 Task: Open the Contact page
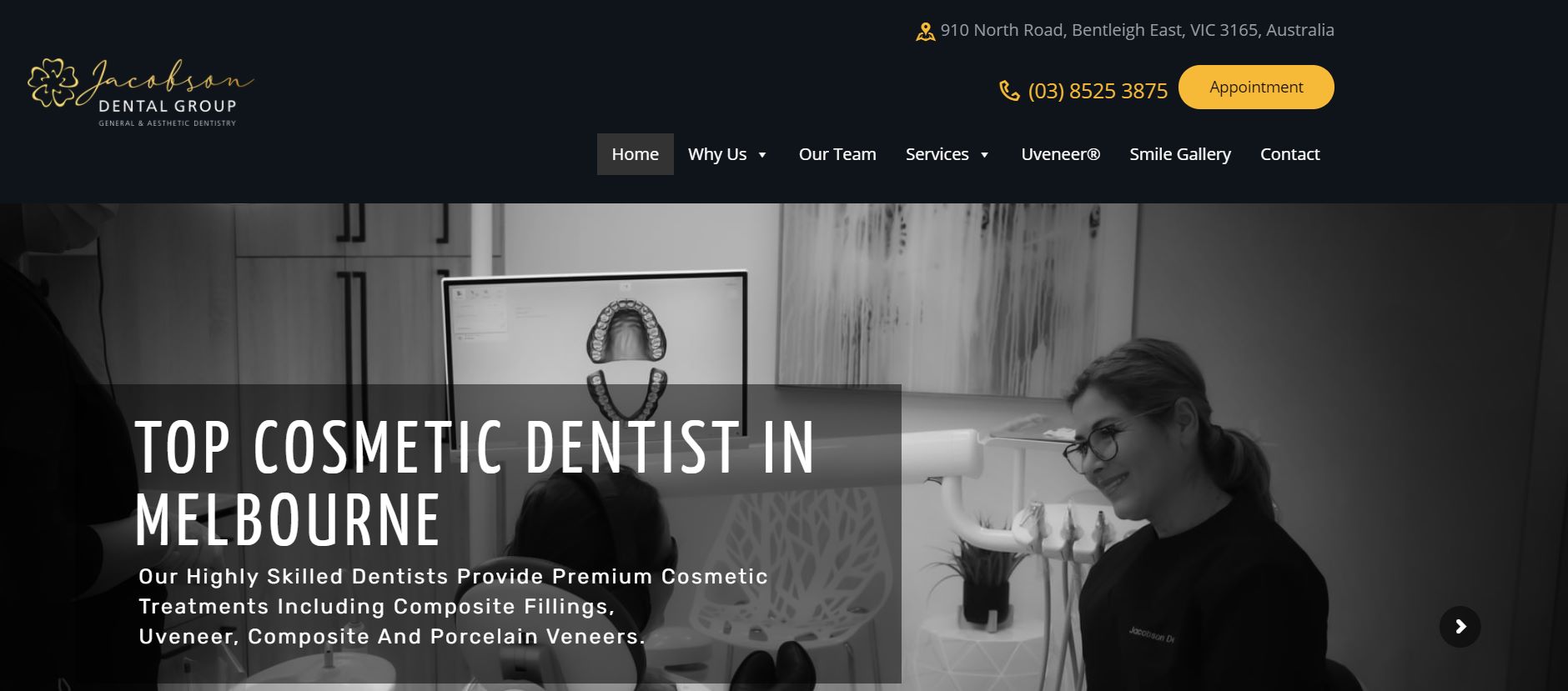1289,154
